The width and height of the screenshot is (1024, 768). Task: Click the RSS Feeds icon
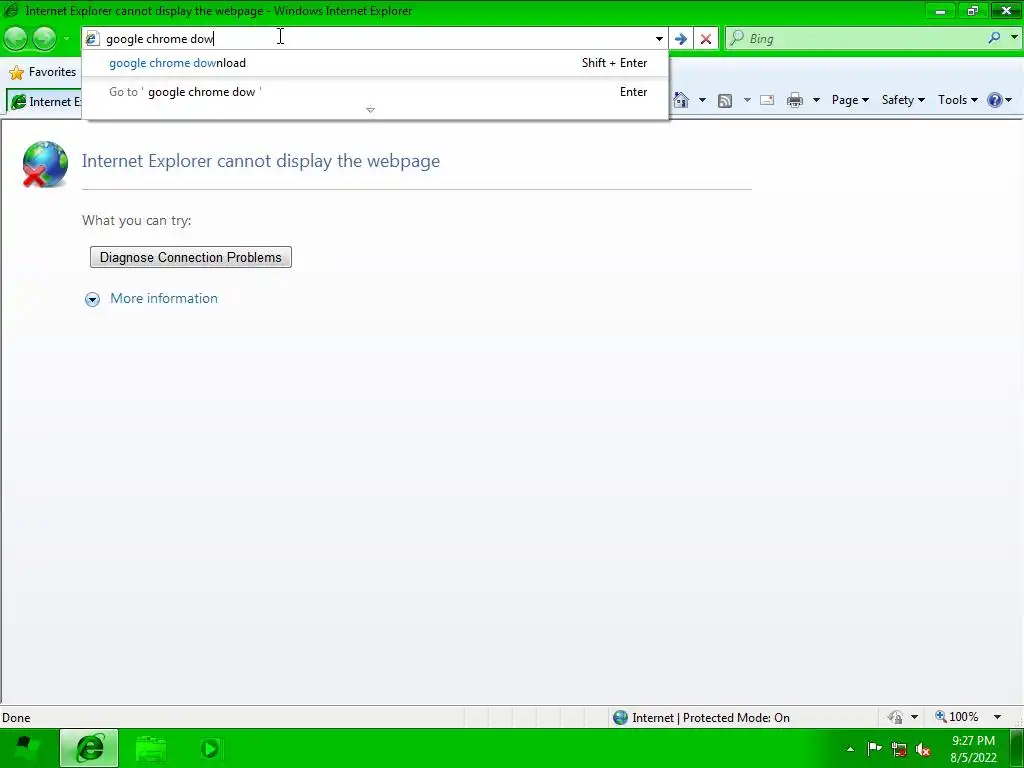(x=725, y=100)
